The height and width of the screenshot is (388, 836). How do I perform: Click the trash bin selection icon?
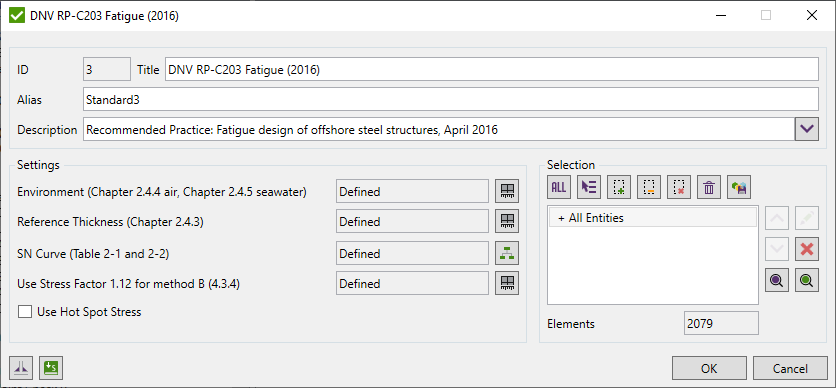click(709, 187)
